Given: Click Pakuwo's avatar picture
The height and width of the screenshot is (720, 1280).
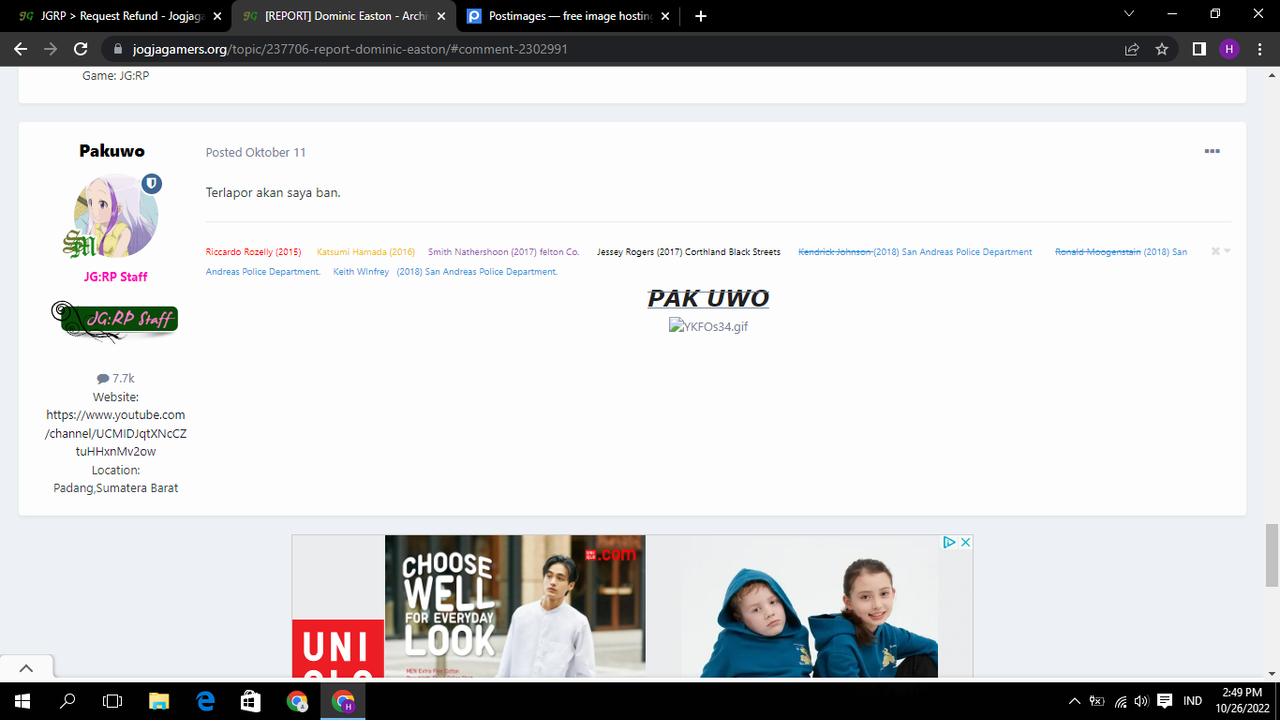Looking at the screenshot, I should (116, 215).
